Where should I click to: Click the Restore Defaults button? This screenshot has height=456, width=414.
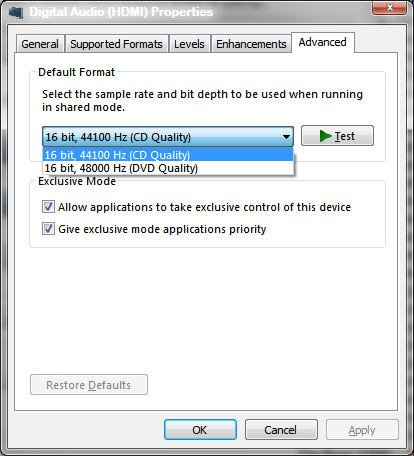pos(89,385)
